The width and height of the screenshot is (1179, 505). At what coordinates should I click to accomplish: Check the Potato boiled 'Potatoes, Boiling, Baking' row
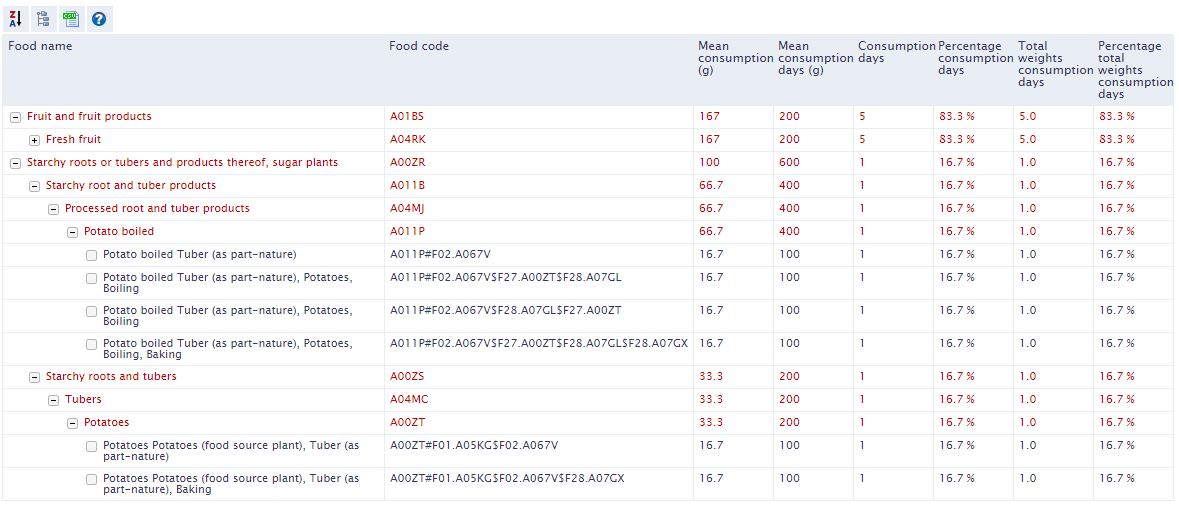pyautogui.click(x=92, y=345)
